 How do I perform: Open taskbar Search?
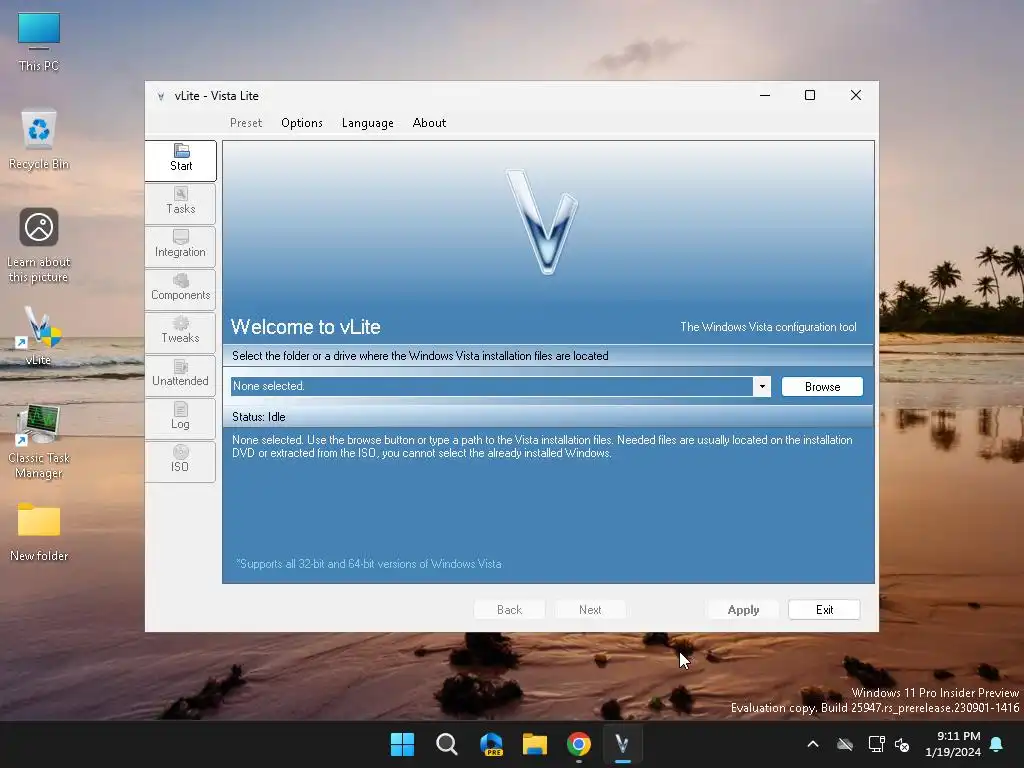click(x=447, y=744)
